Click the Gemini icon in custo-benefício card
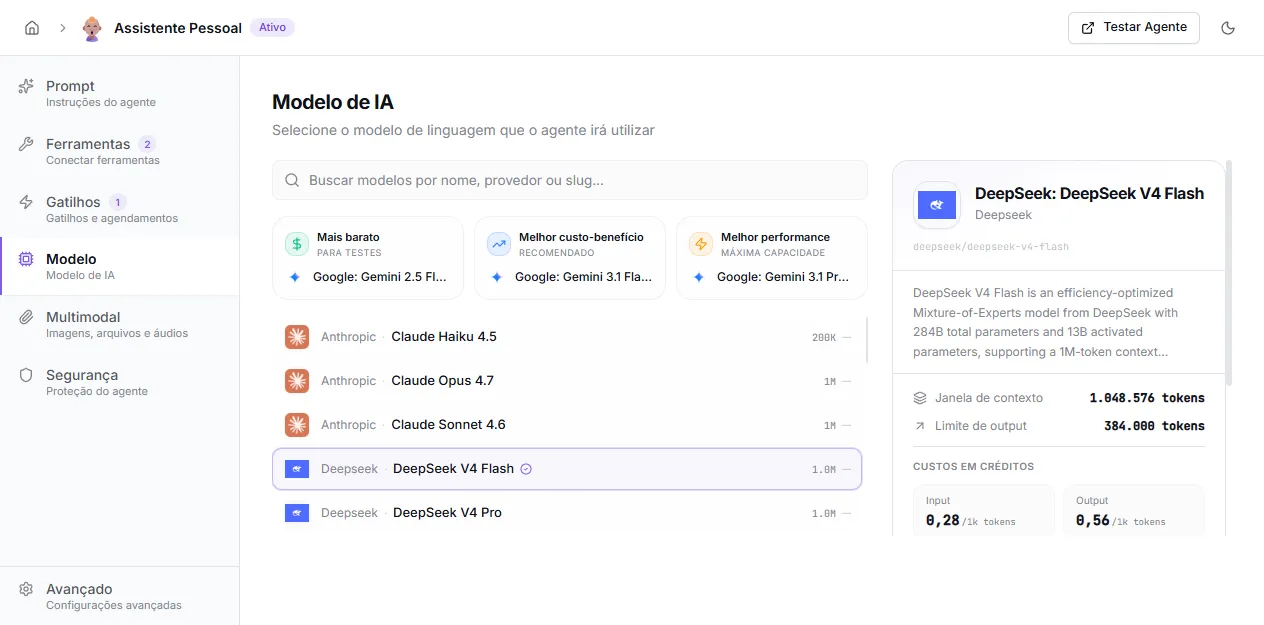The image size is (1264, 625). pos(497,277)
